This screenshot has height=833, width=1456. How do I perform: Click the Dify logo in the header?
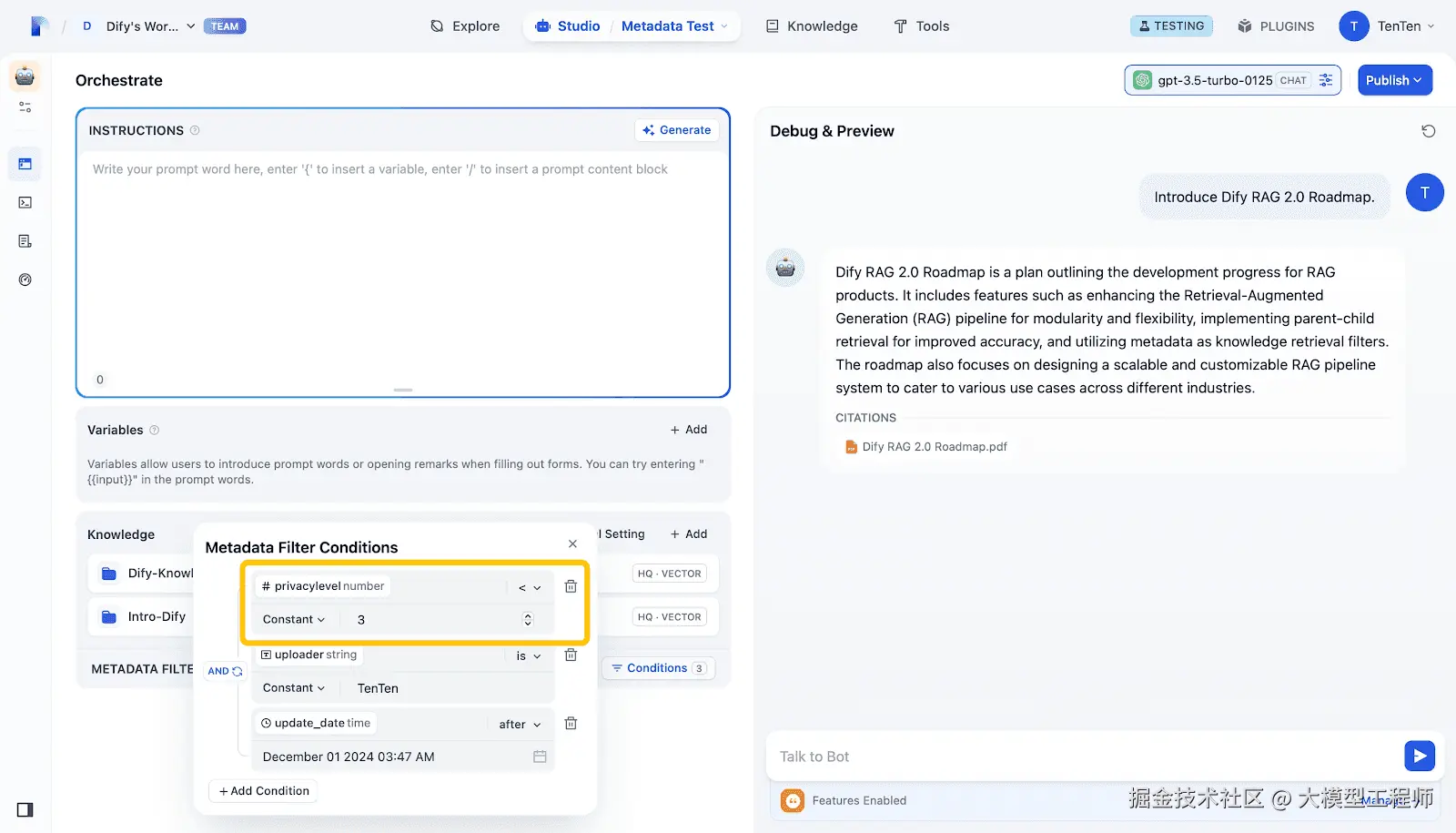point(38,26)
